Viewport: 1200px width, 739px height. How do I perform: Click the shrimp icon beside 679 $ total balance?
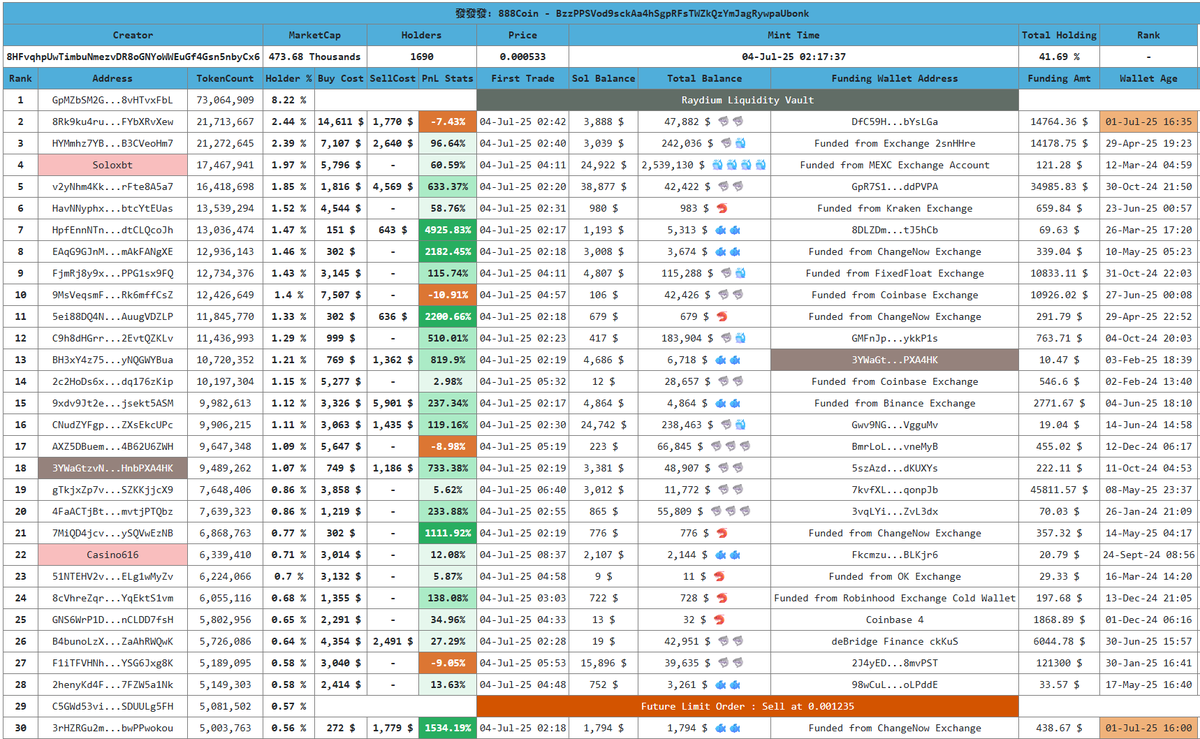pos(720,316)
